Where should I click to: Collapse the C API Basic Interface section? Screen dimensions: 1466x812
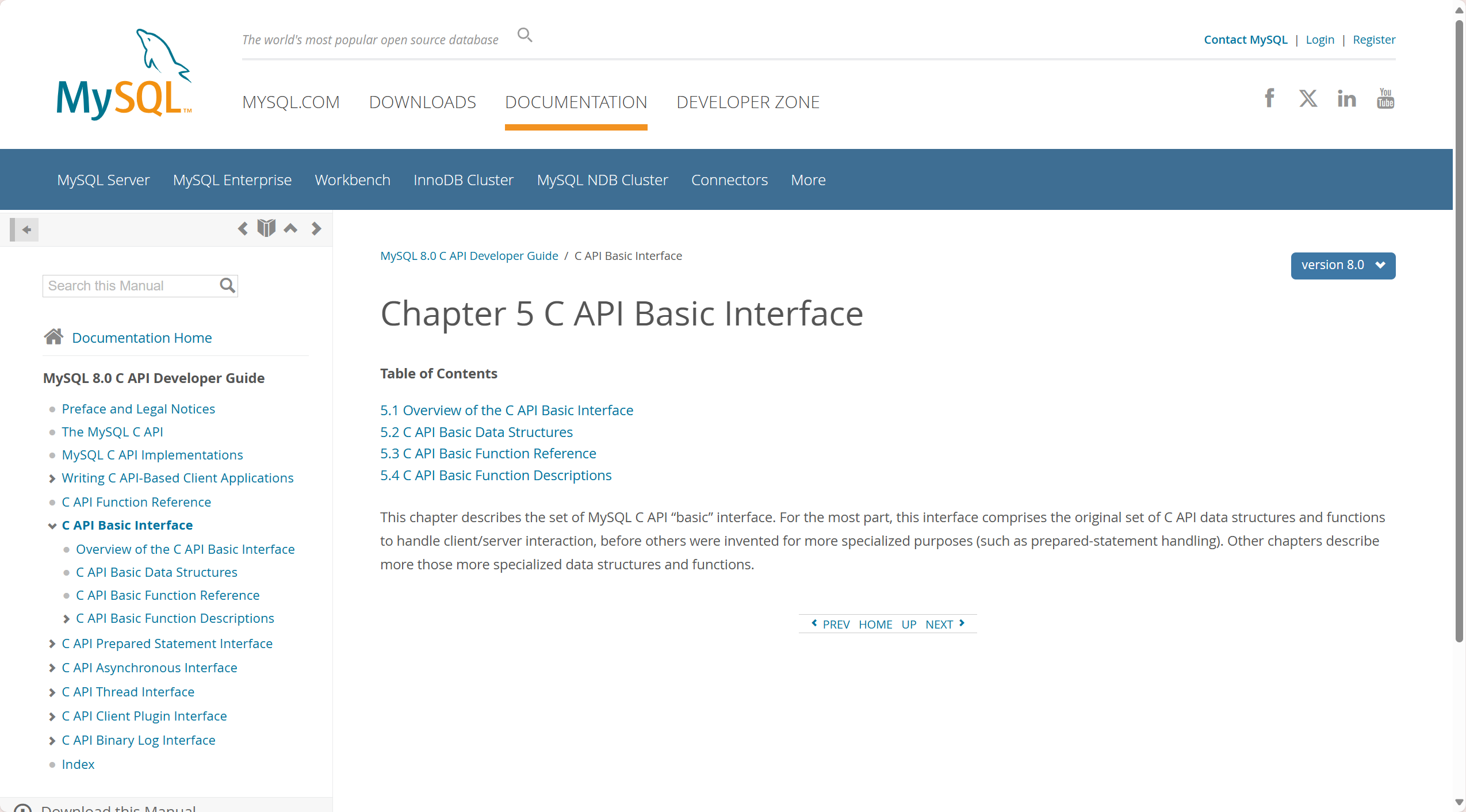coord(52,526)
